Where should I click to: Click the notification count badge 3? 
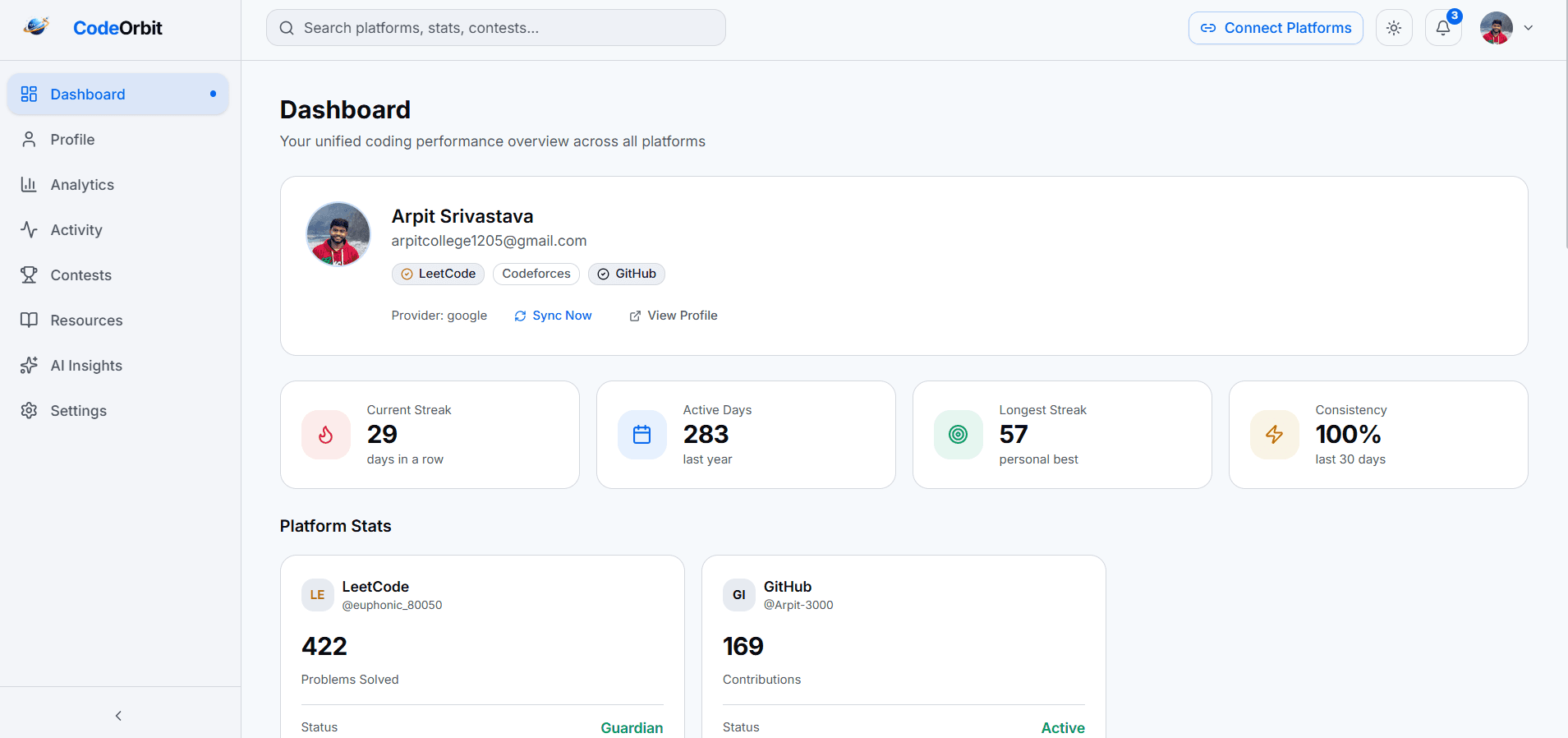[x=1455, y=16]
